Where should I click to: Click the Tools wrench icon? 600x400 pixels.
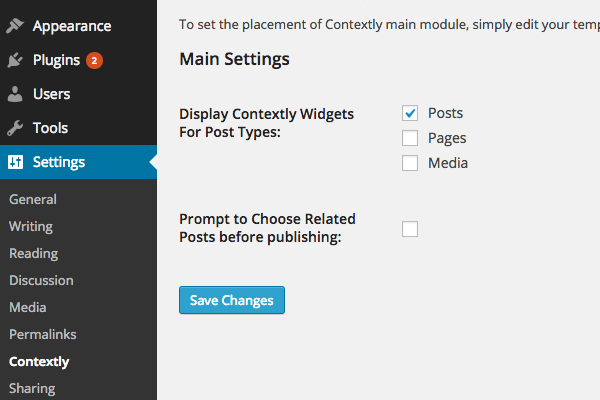point(15,128)
